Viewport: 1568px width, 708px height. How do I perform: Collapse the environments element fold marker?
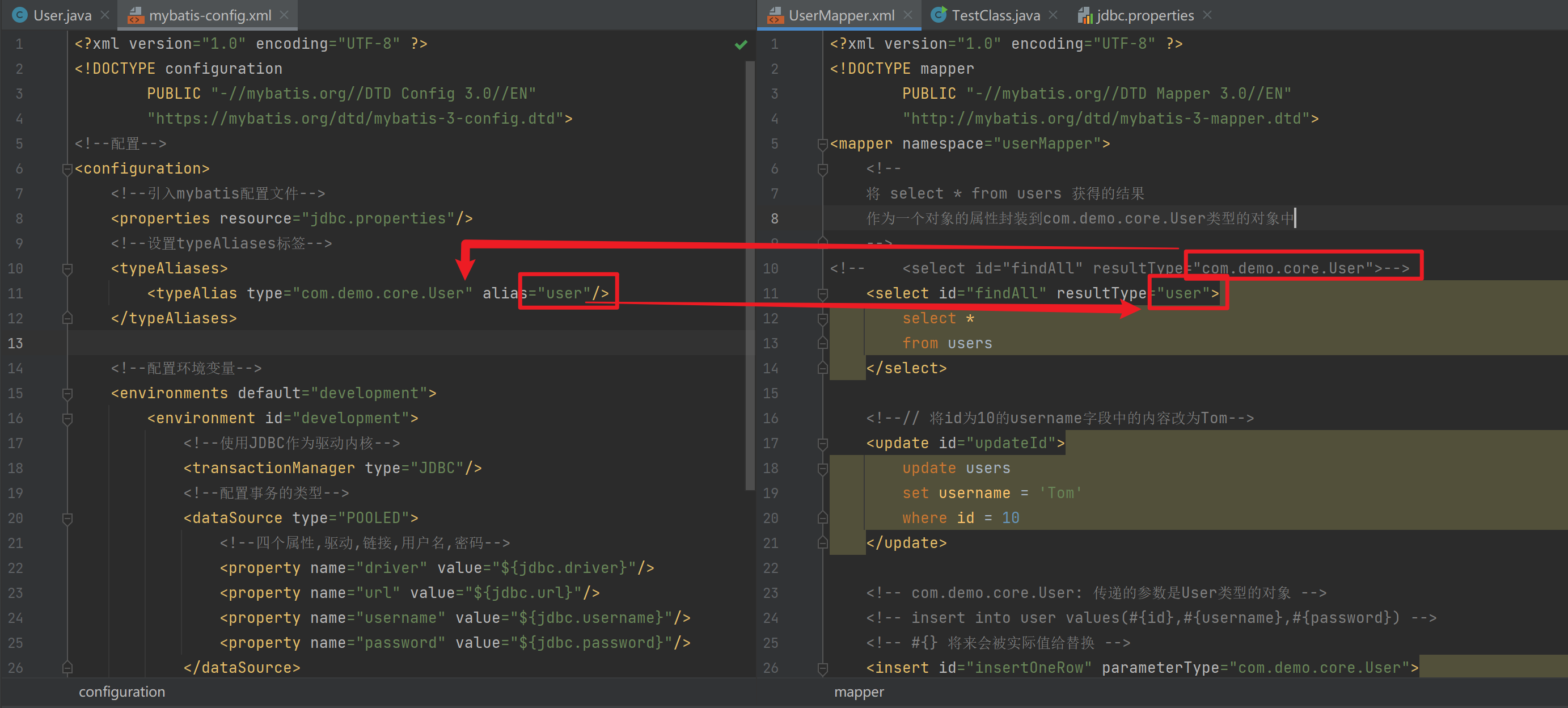tap(67, 393)
